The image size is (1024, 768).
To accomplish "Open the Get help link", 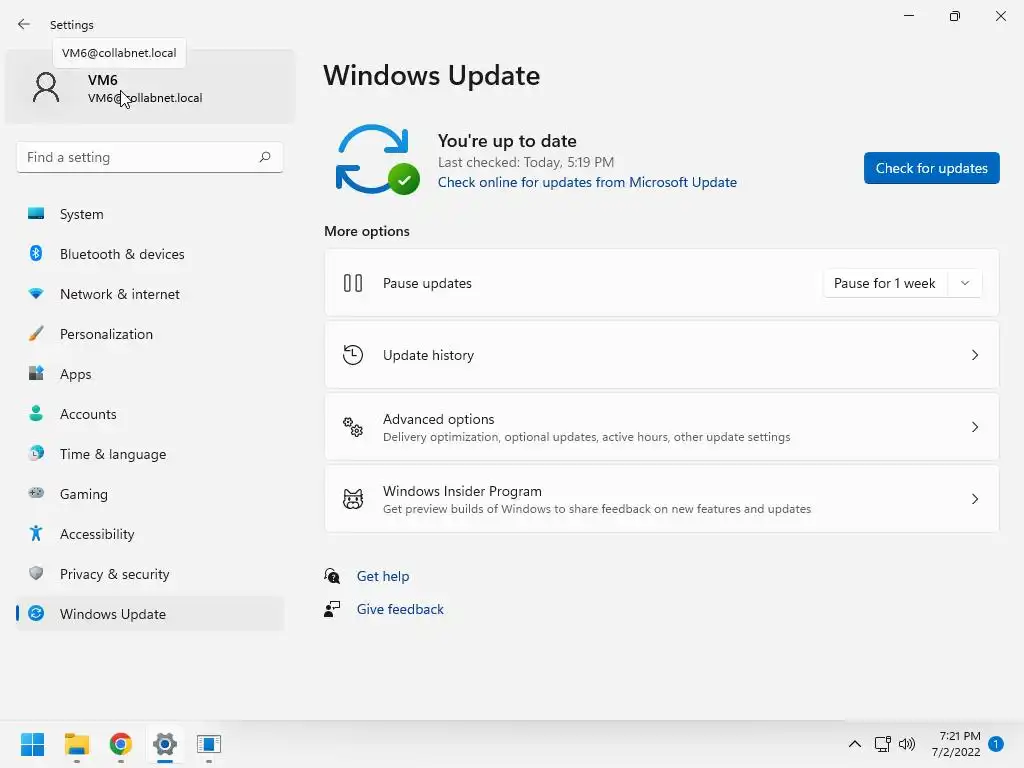I will (x=383, y=576).
